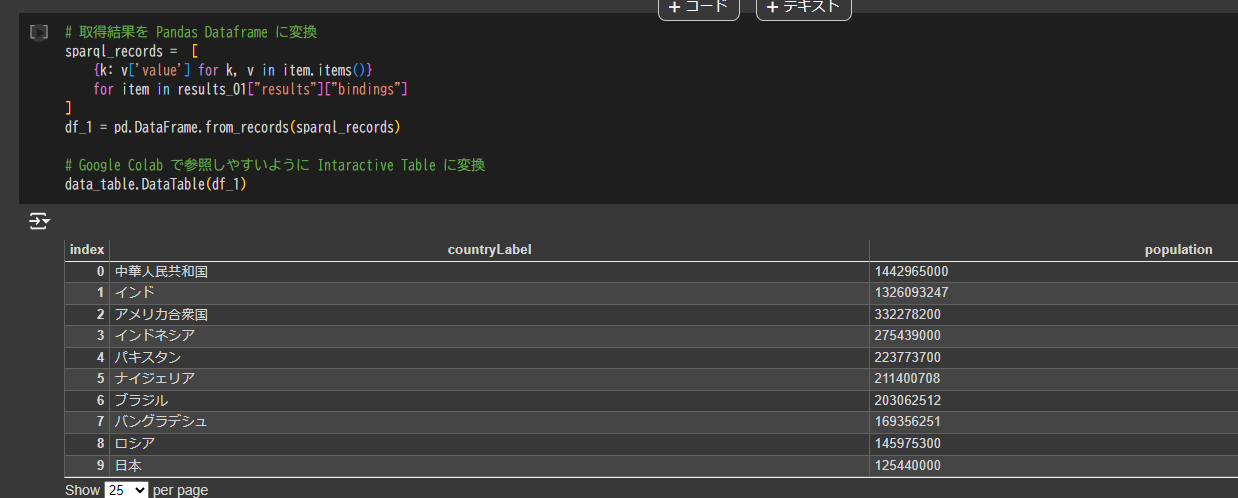The image size is (1238, 498).
Task: Add a code cell with the コード button
Action: [x=699, y=6]
